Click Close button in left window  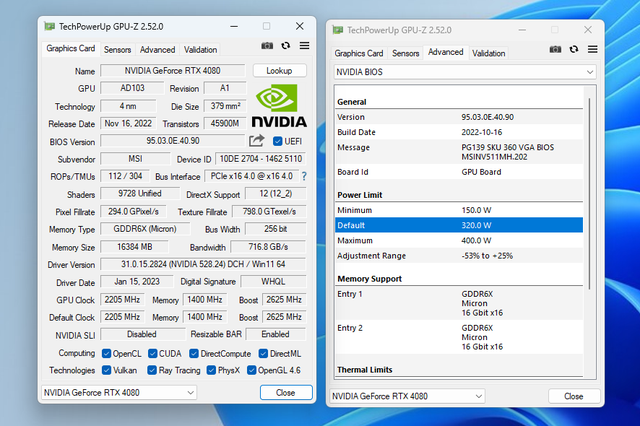pyautogui.click(x=286, y=393)
